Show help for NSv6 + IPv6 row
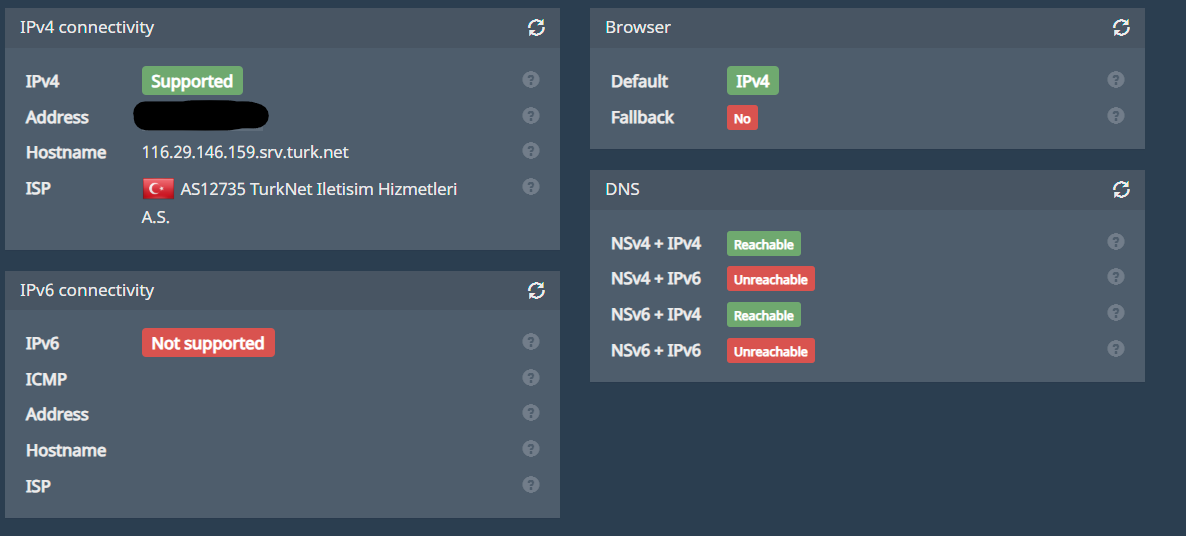The height and width of the screenshot is (536, 1186). (1116, 349)
